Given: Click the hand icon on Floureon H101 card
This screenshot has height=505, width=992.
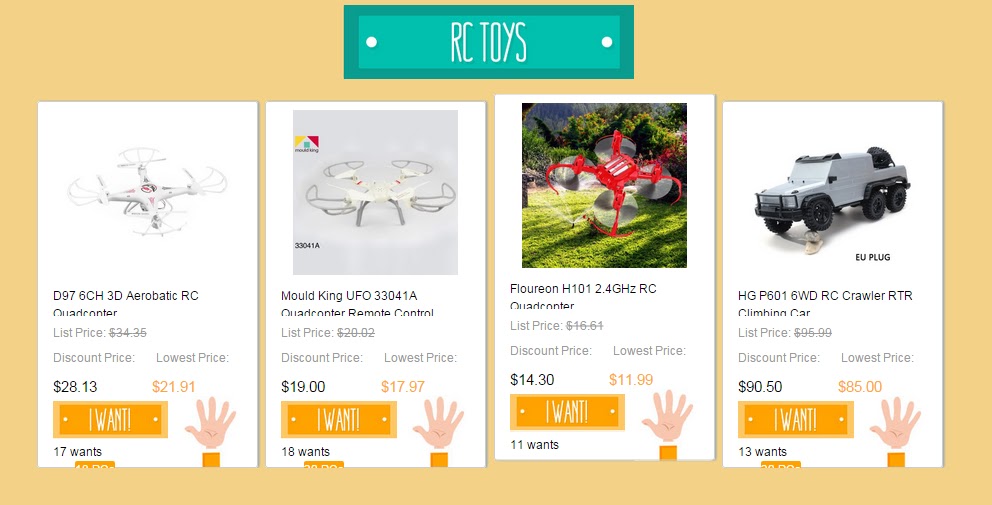Looking at the screenshot, I should (x=667, y=416).
